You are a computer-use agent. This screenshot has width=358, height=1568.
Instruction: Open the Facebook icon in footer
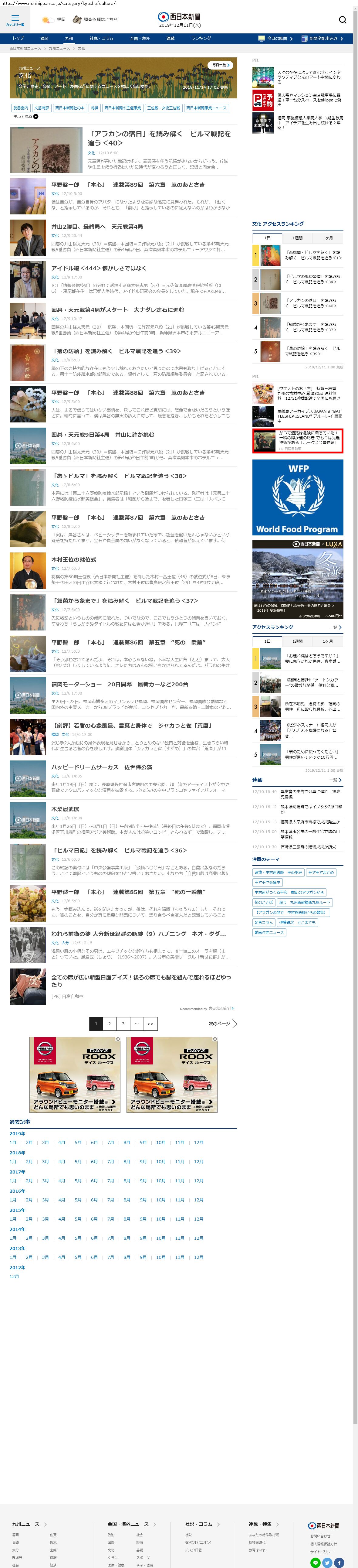click(x=339, y=1562)
